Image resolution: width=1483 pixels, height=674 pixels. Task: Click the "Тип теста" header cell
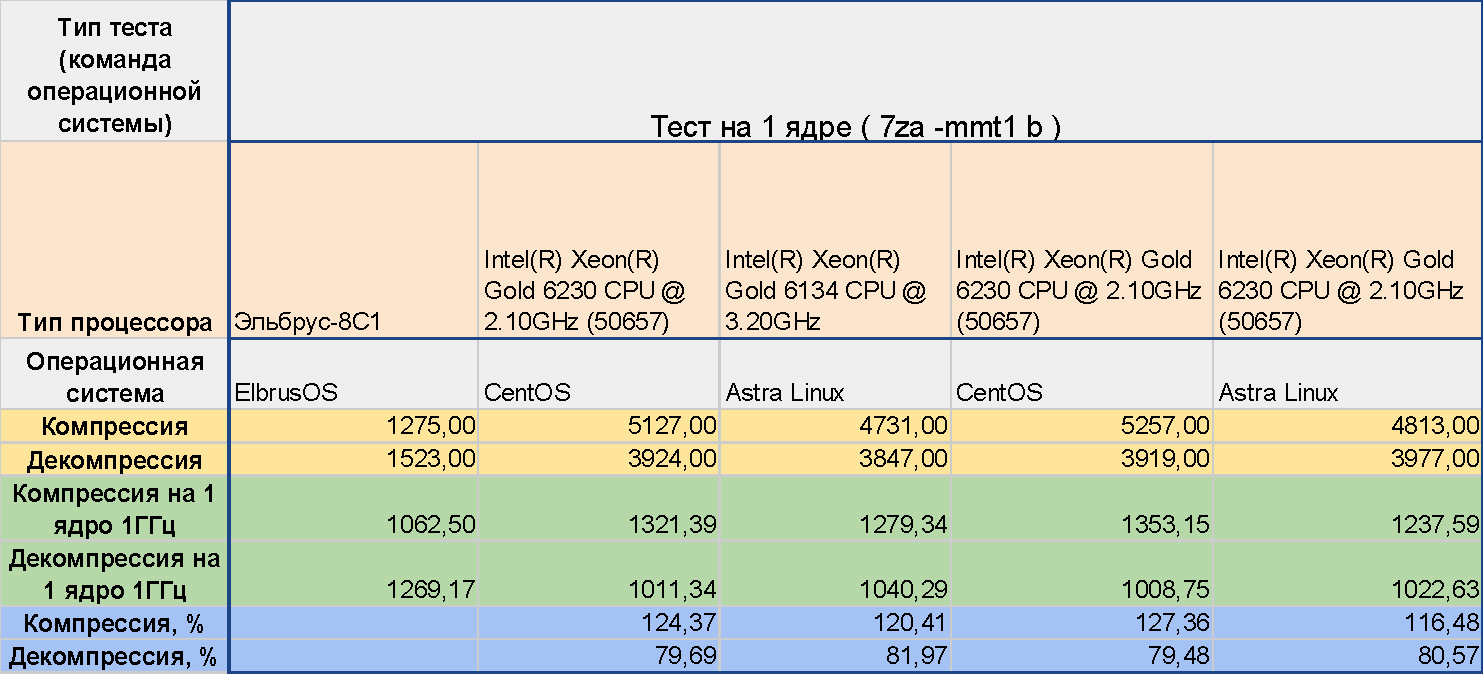click(114, 70)
